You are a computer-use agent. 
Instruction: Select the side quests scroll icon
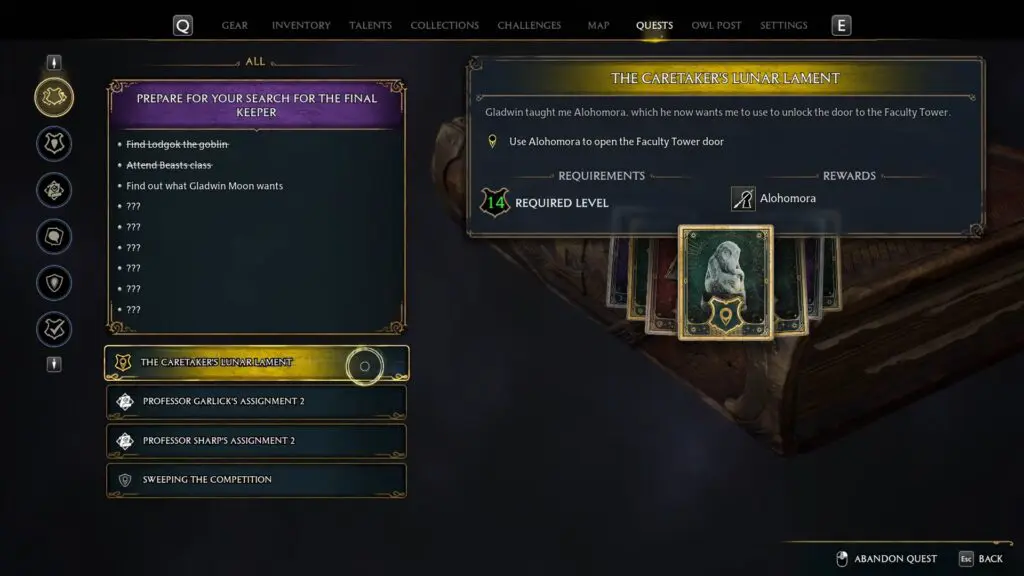54,236
